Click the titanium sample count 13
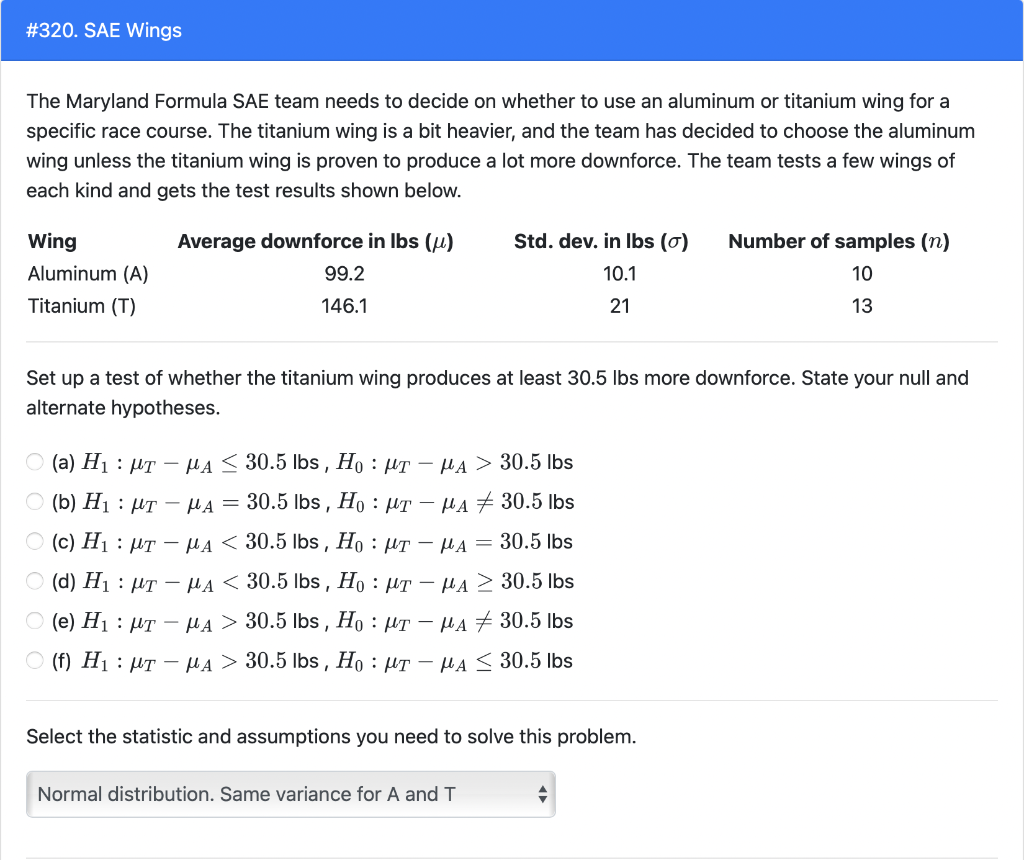The height and width of the screenshot is (860, 1024). (x=862, y=306)
